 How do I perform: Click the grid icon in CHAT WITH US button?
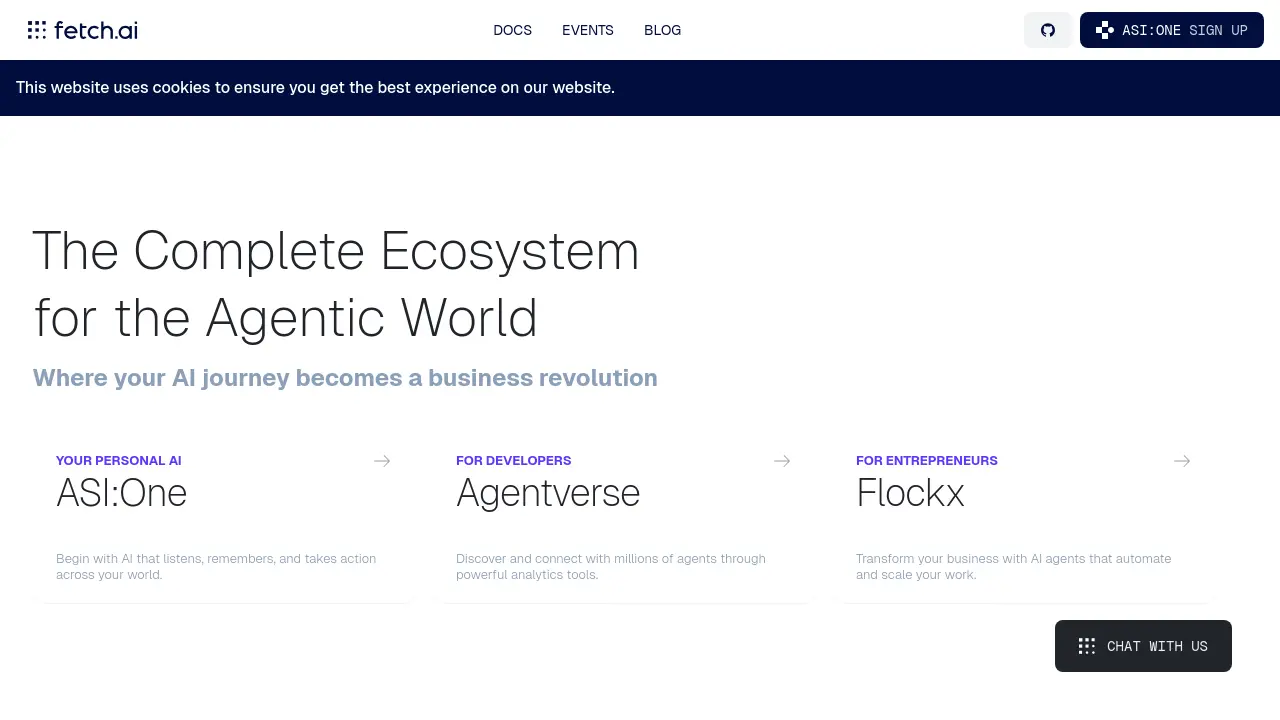(1086, 646)
